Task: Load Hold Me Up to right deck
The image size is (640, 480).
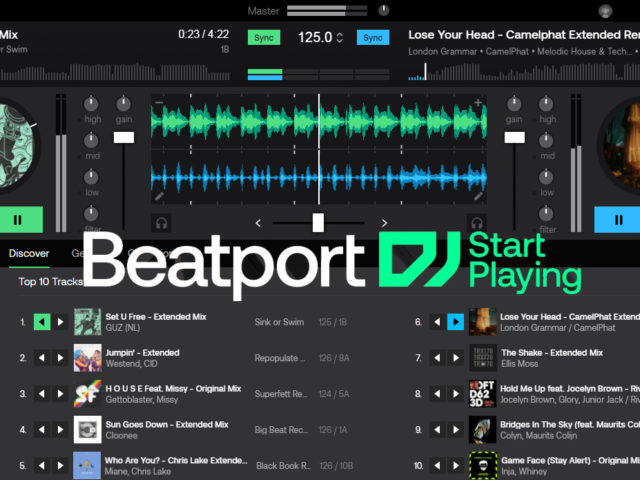Action: (456, 394)
